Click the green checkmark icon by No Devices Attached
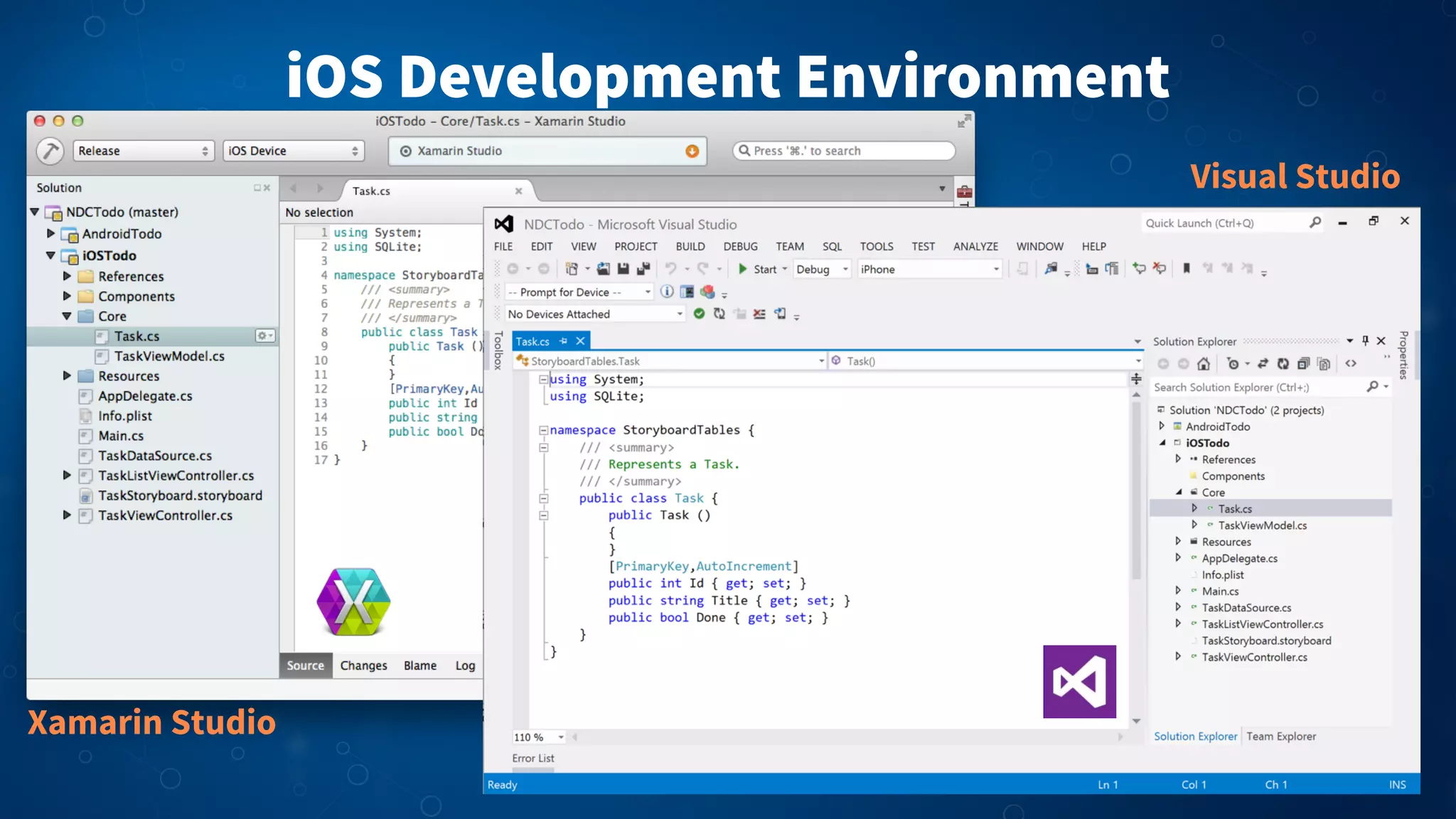The height and width of the screenshot is (819, 1456). [699, 314]
